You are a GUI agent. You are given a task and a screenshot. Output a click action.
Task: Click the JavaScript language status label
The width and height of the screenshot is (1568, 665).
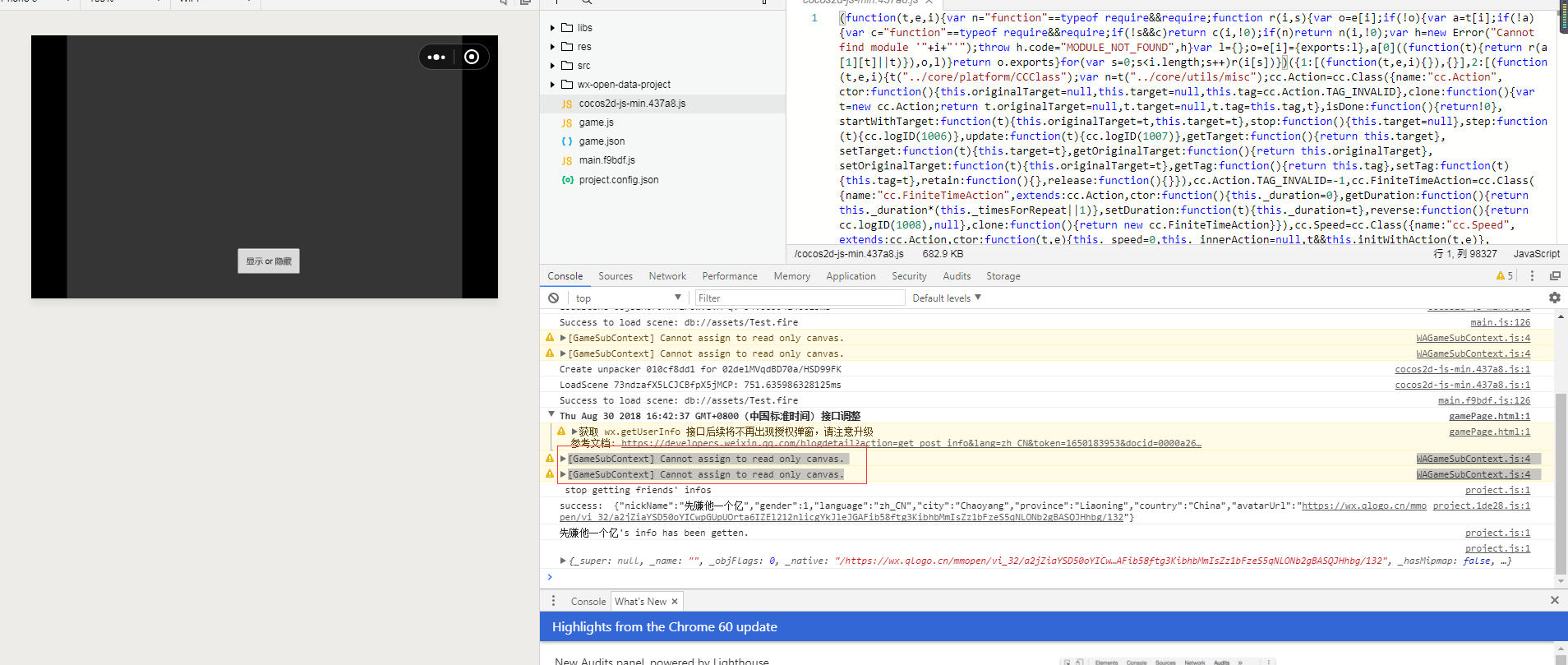point(1536,254)
